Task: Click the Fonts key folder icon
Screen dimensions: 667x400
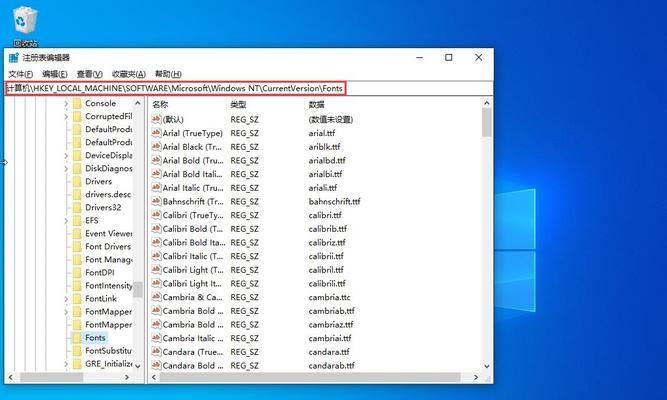Action: 77,337
